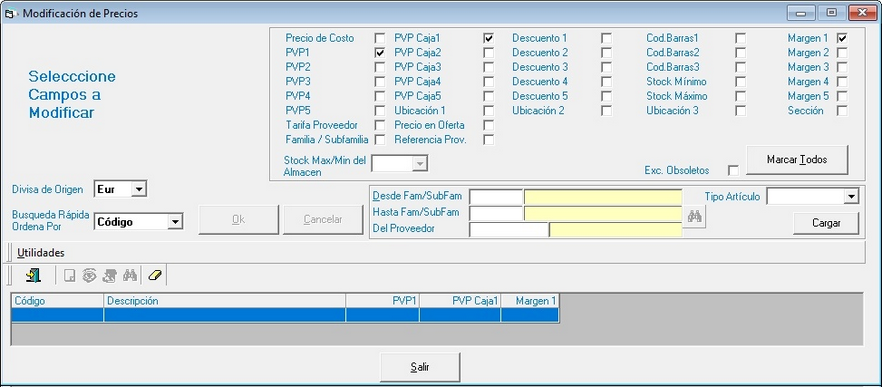Image resolution: width=882 pixels, height=387 pixels.
Task: Open the Divisa de Origen dropdown
Action: pyautogui.click(x=138, y=190)
